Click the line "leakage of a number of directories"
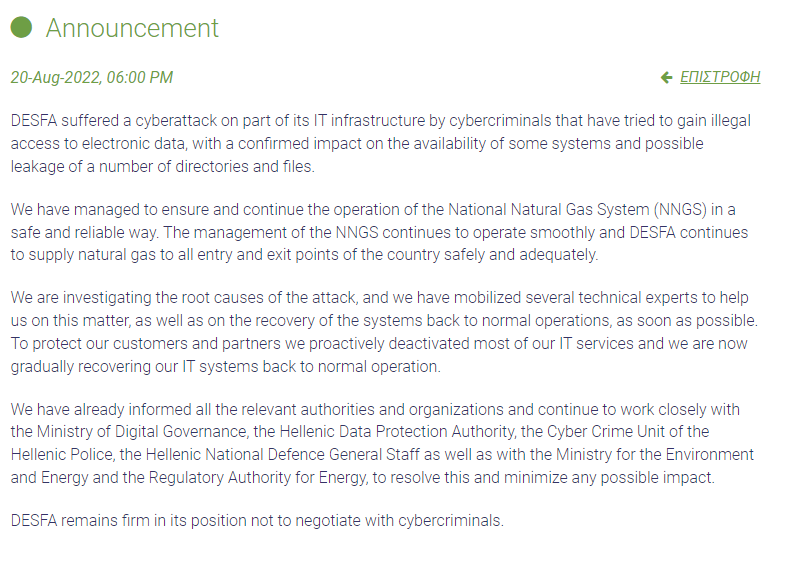The width and height of the screenshot is (786, 568). pyautogui.click(x=162, y=166)
